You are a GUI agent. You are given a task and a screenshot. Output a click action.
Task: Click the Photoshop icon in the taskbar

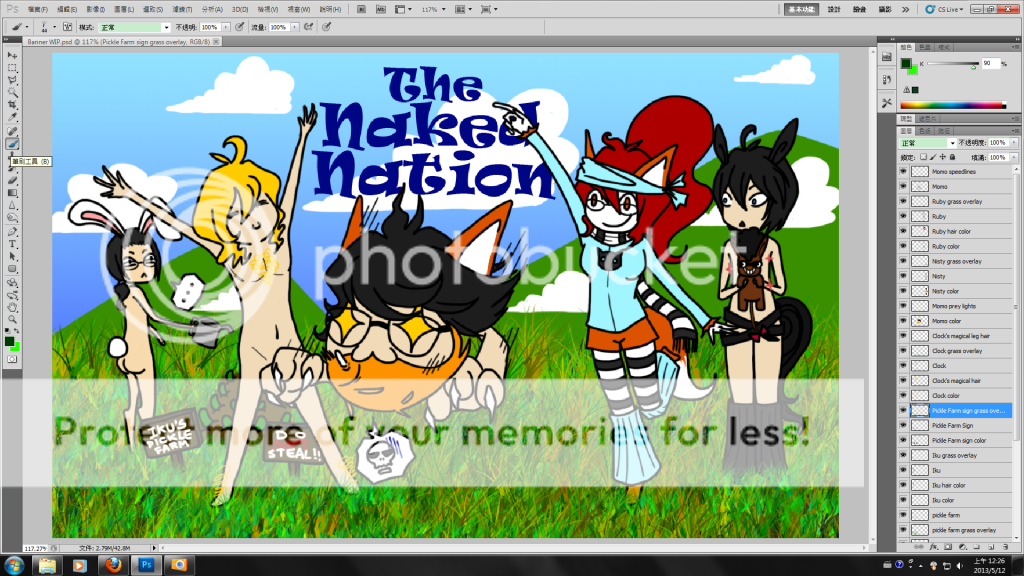click(146, 565)
